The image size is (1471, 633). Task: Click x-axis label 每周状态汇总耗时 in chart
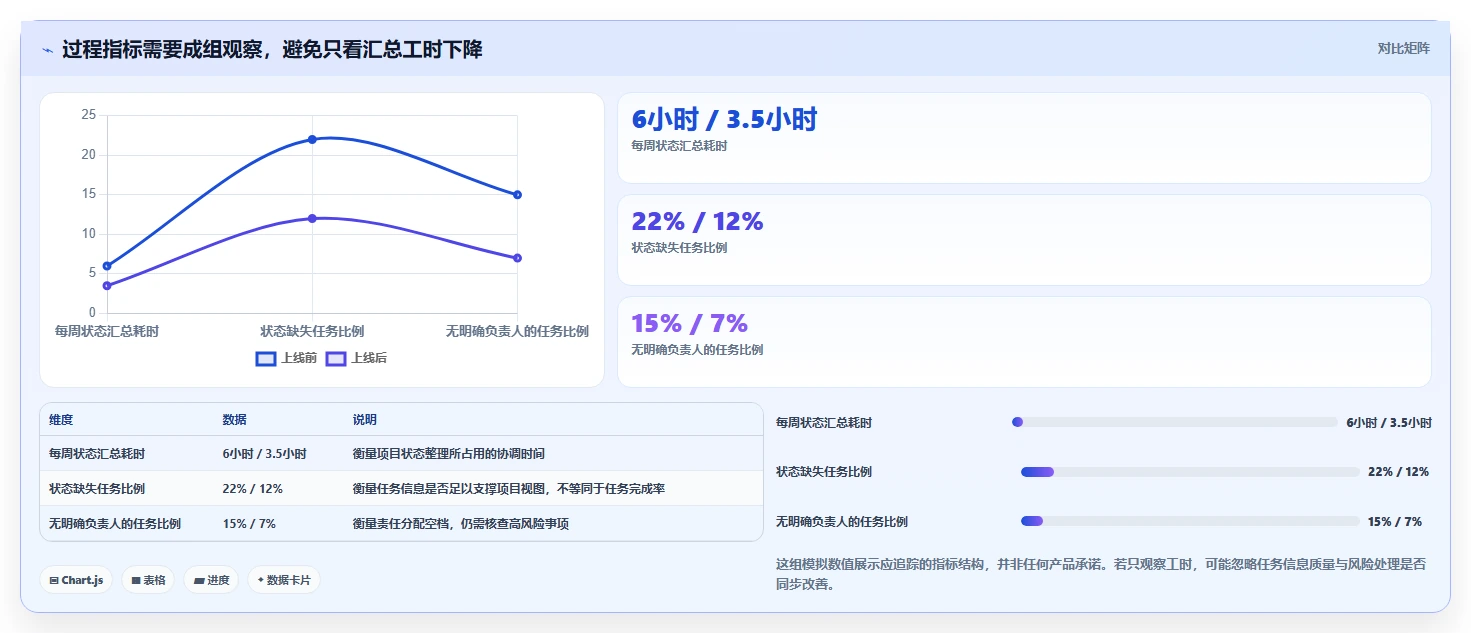pyautogui.click(x=107, y=331)
